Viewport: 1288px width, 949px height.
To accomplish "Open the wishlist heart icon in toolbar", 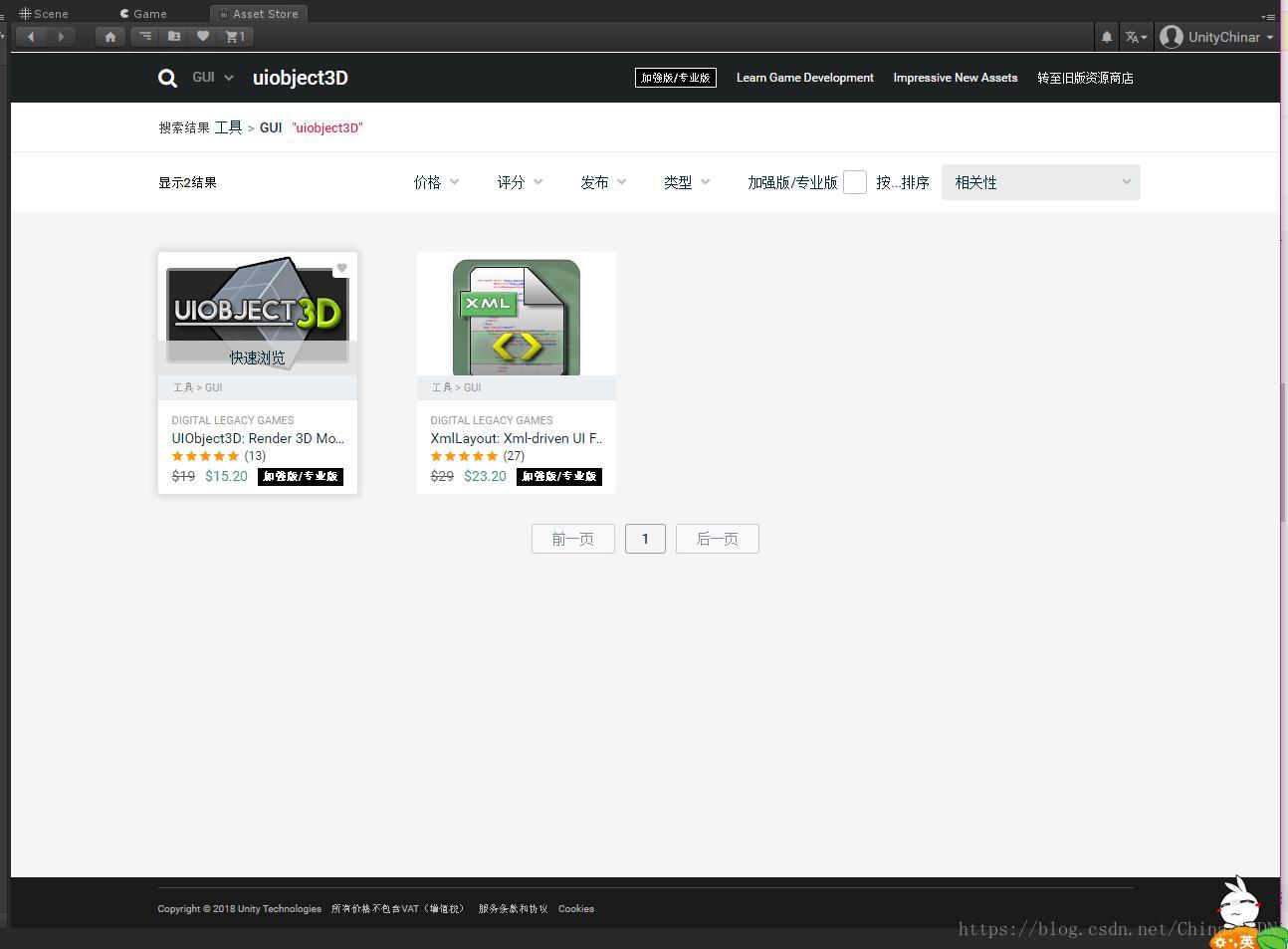I will tap(203, 37).
